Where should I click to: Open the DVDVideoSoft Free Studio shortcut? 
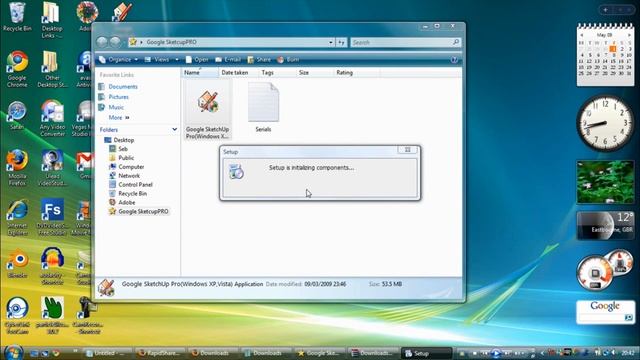click(x=52, y=217)
